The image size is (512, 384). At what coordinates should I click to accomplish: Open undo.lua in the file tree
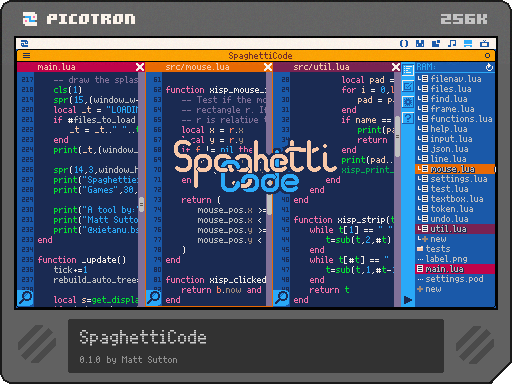point(455,219)
